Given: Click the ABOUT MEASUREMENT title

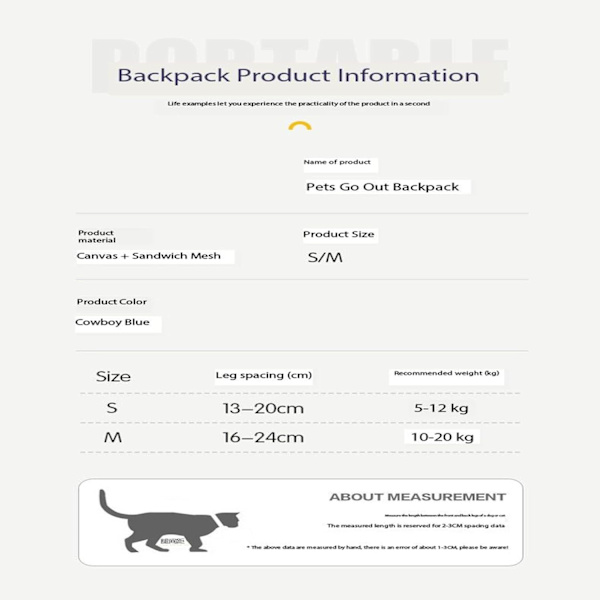Looking at the screenshot, I should click(417, 497).
